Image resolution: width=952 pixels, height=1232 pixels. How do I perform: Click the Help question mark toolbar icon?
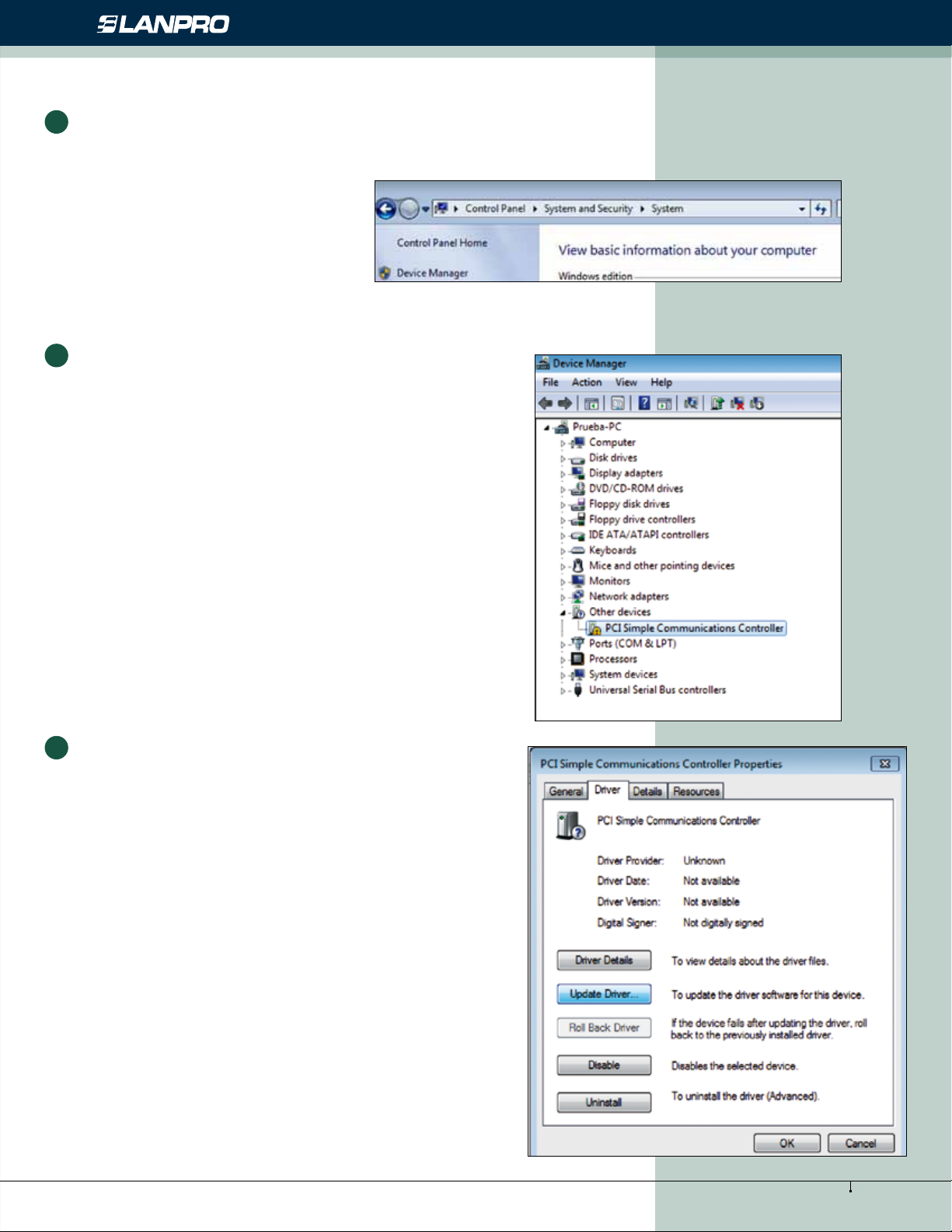pyautogui.click(x=644, y=403)
